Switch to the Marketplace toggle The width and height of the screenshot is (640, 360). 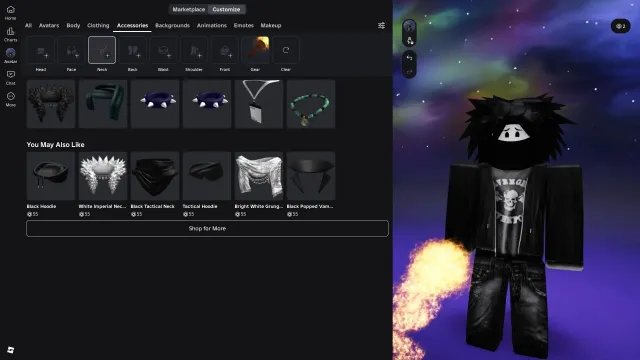coord(189,9)
